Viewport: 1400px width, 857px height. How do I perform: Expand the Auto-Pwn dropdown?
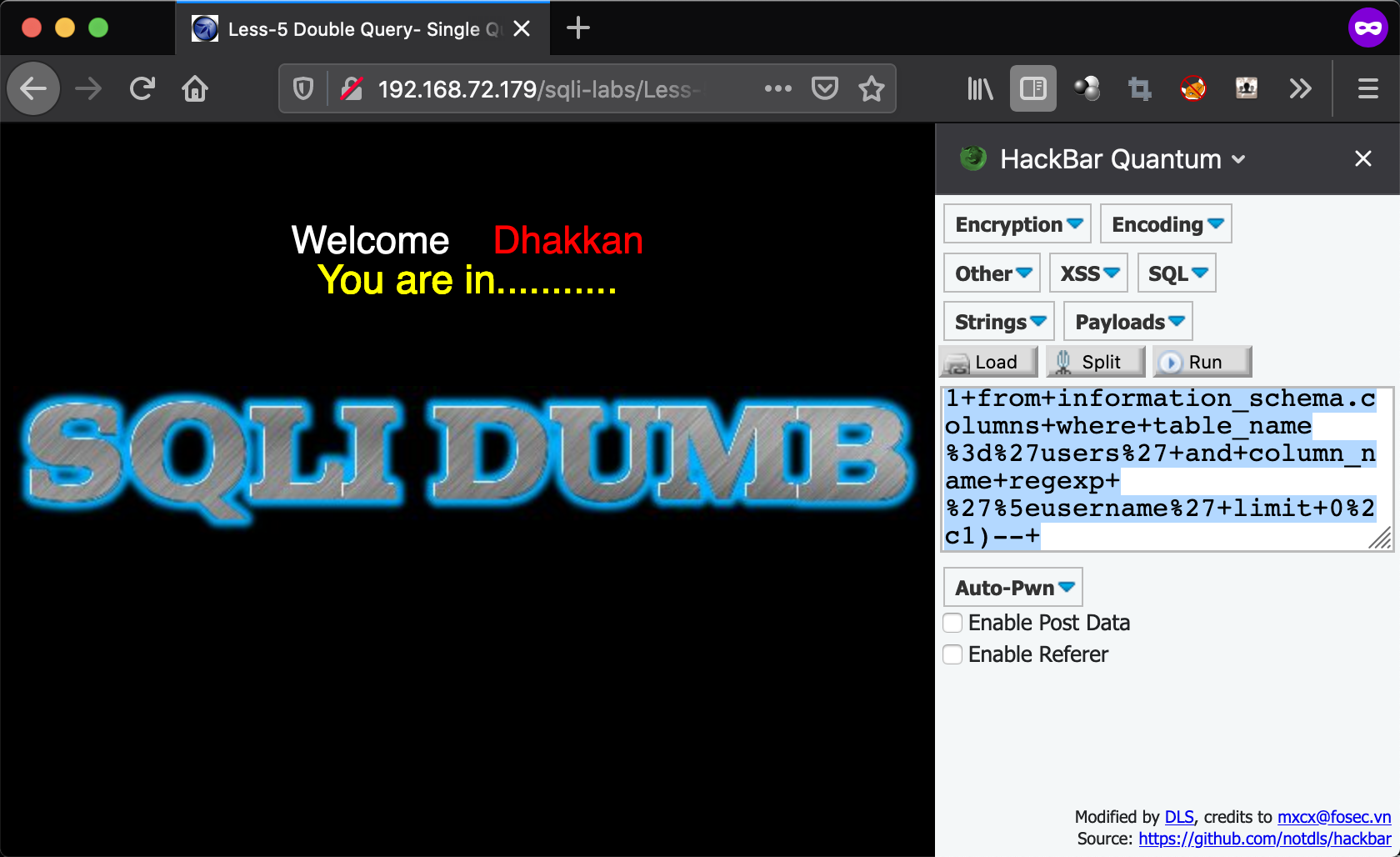tap(1012, 588)
